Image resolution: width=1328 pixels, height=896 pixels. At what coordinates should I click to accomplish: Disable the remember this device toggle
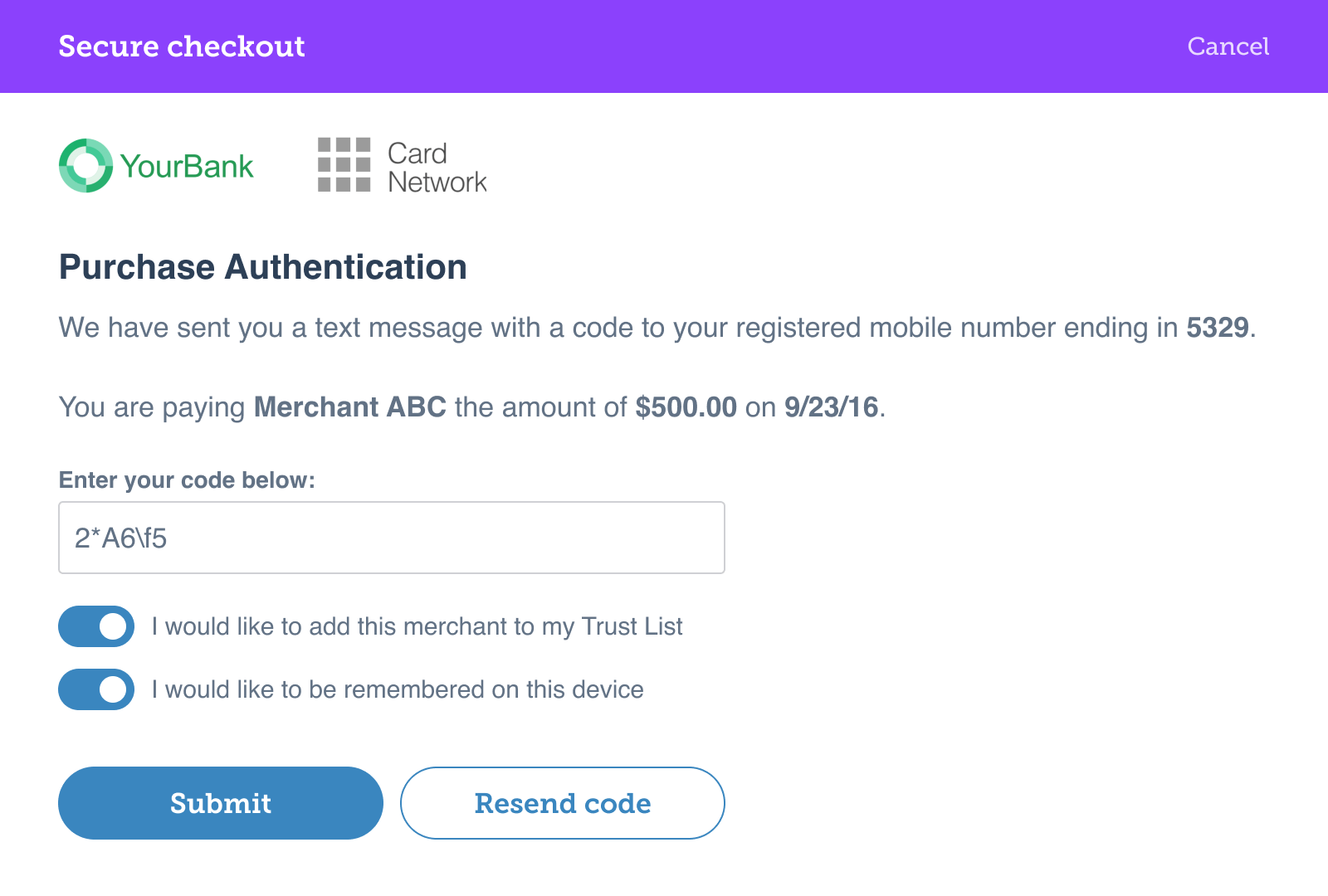click(96, 689)
